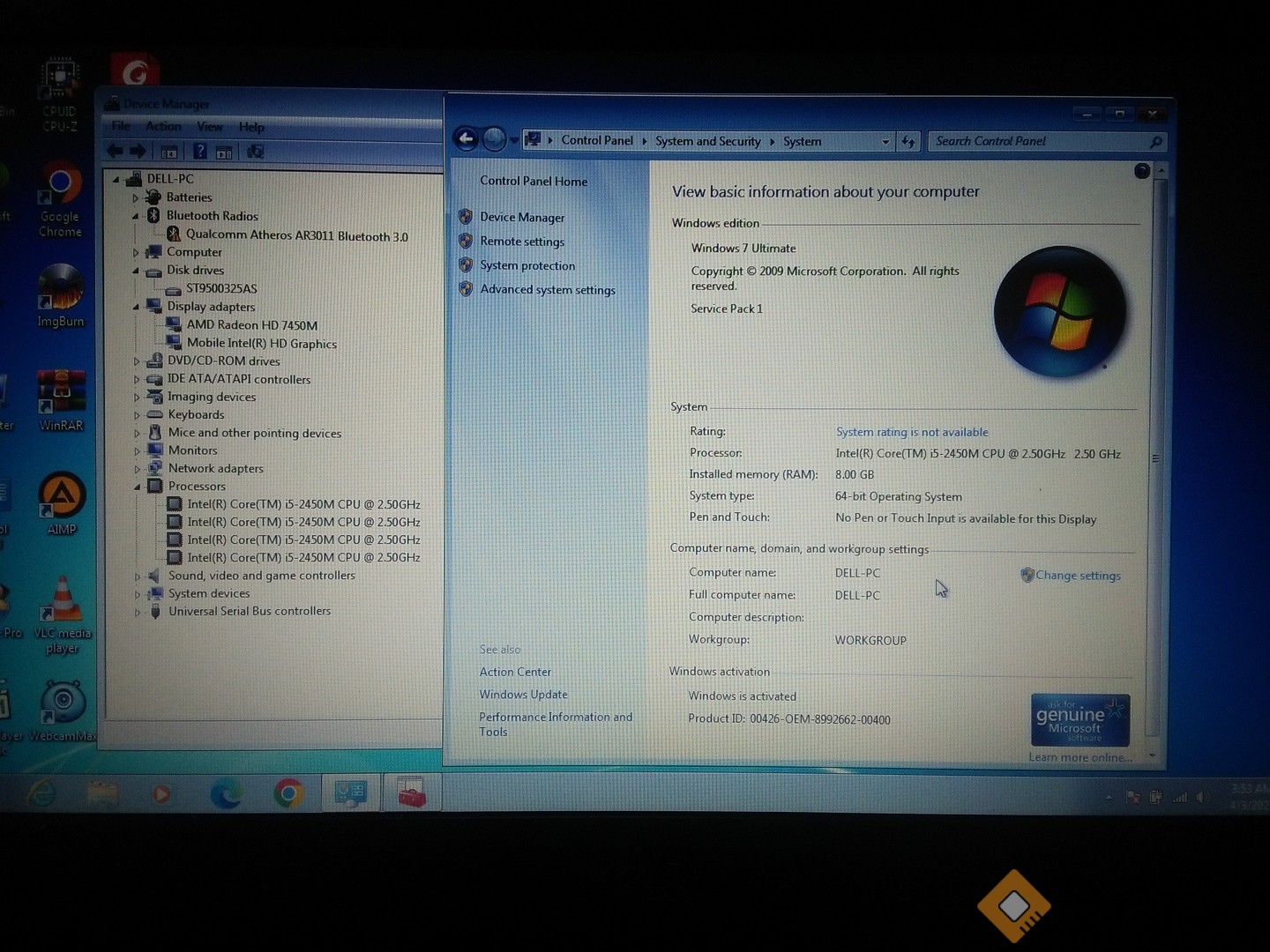Select Sound, video and game controllers

click(x=262, y=576)
